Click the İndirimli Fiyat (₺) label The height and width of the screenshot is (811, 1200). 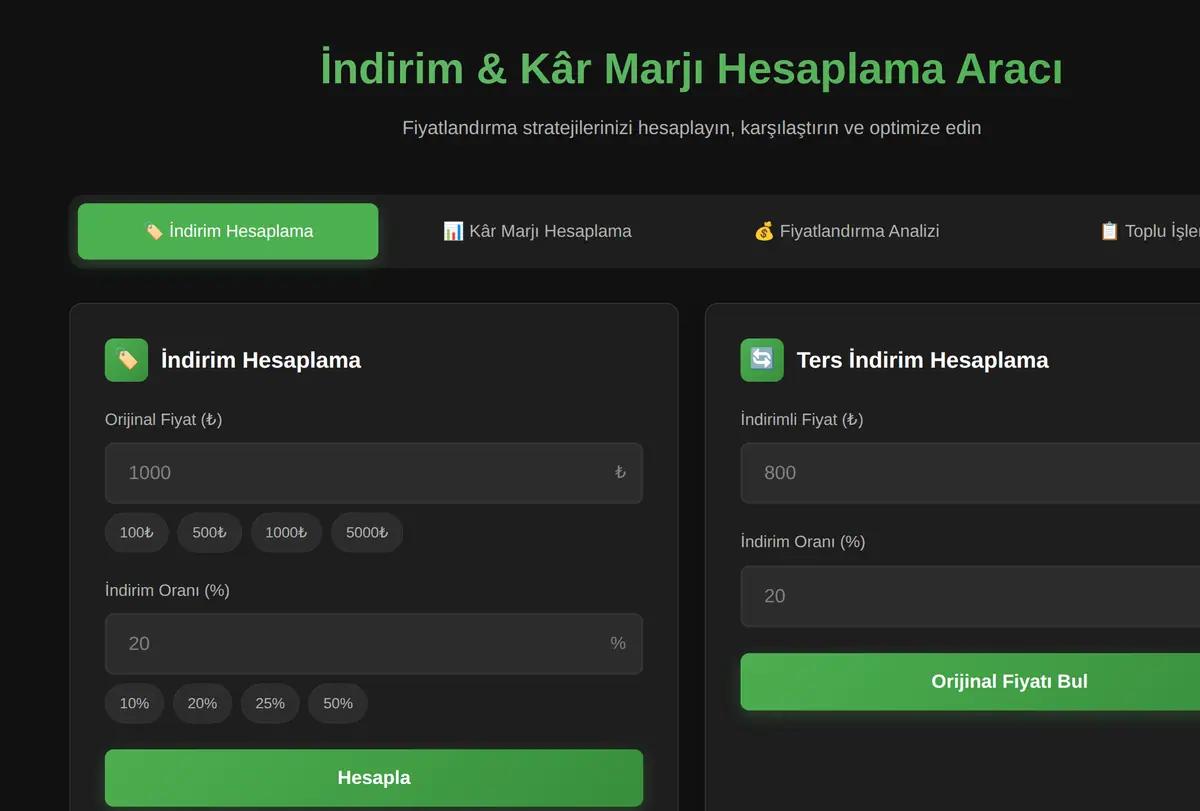pyautogui.click(x=802, y=420)
